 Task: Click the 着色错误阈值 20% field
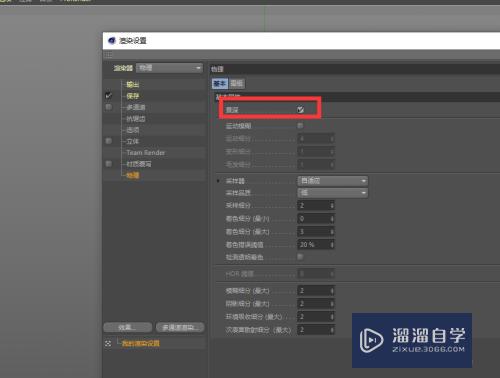tap(316, 245)
